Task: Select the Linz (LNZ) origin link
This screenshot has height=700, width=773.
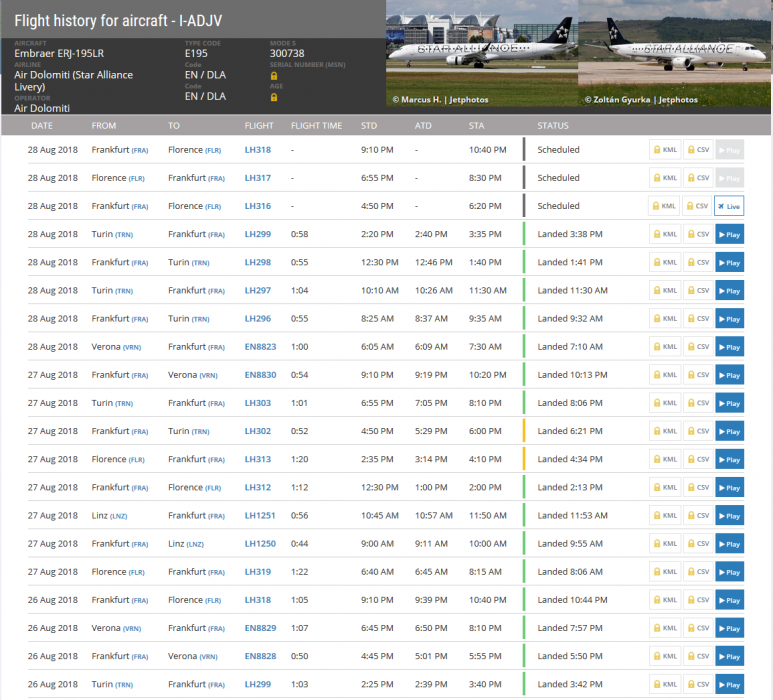Action: (109, 516)
